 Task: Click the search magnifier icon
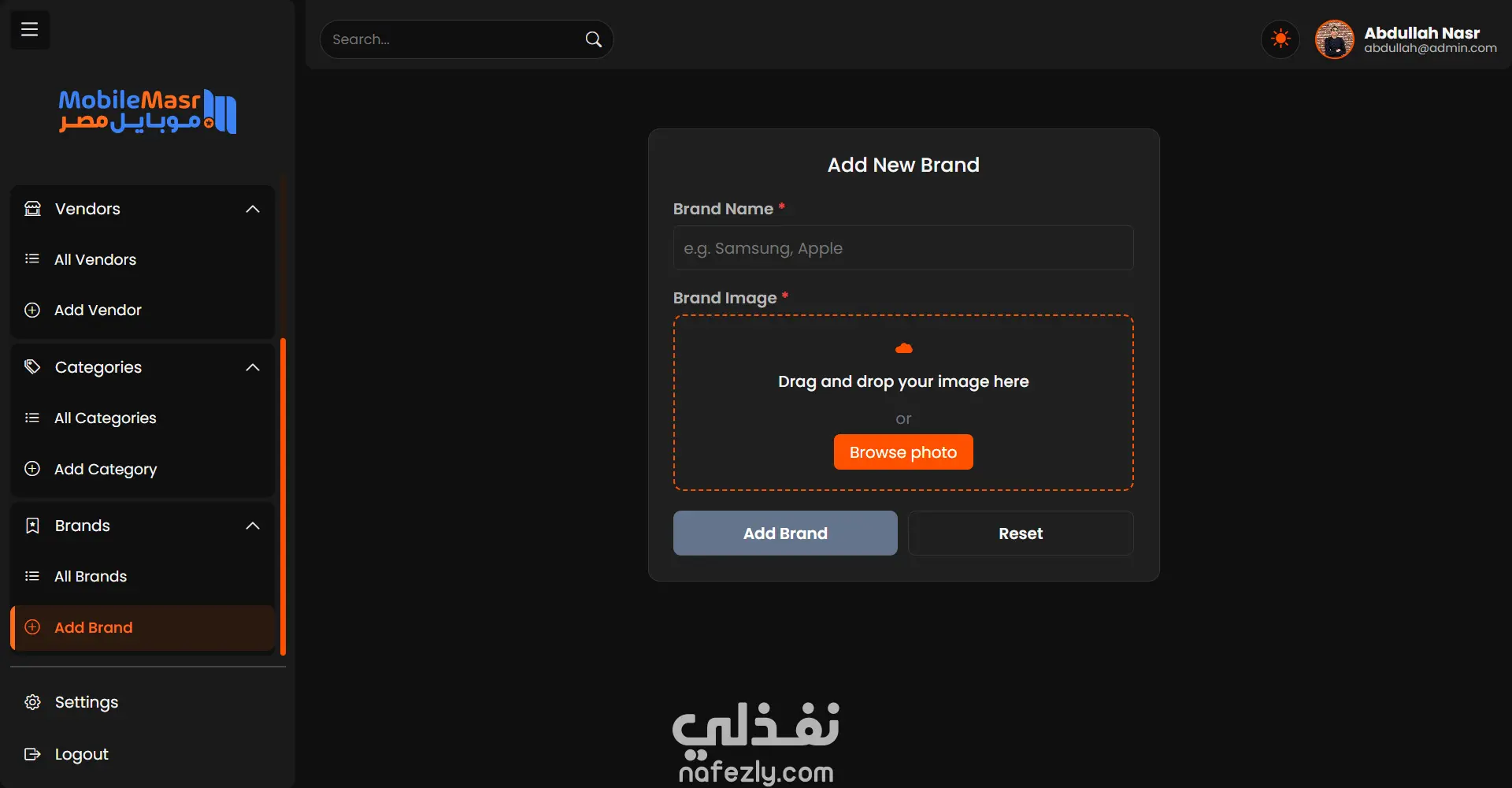594,39
